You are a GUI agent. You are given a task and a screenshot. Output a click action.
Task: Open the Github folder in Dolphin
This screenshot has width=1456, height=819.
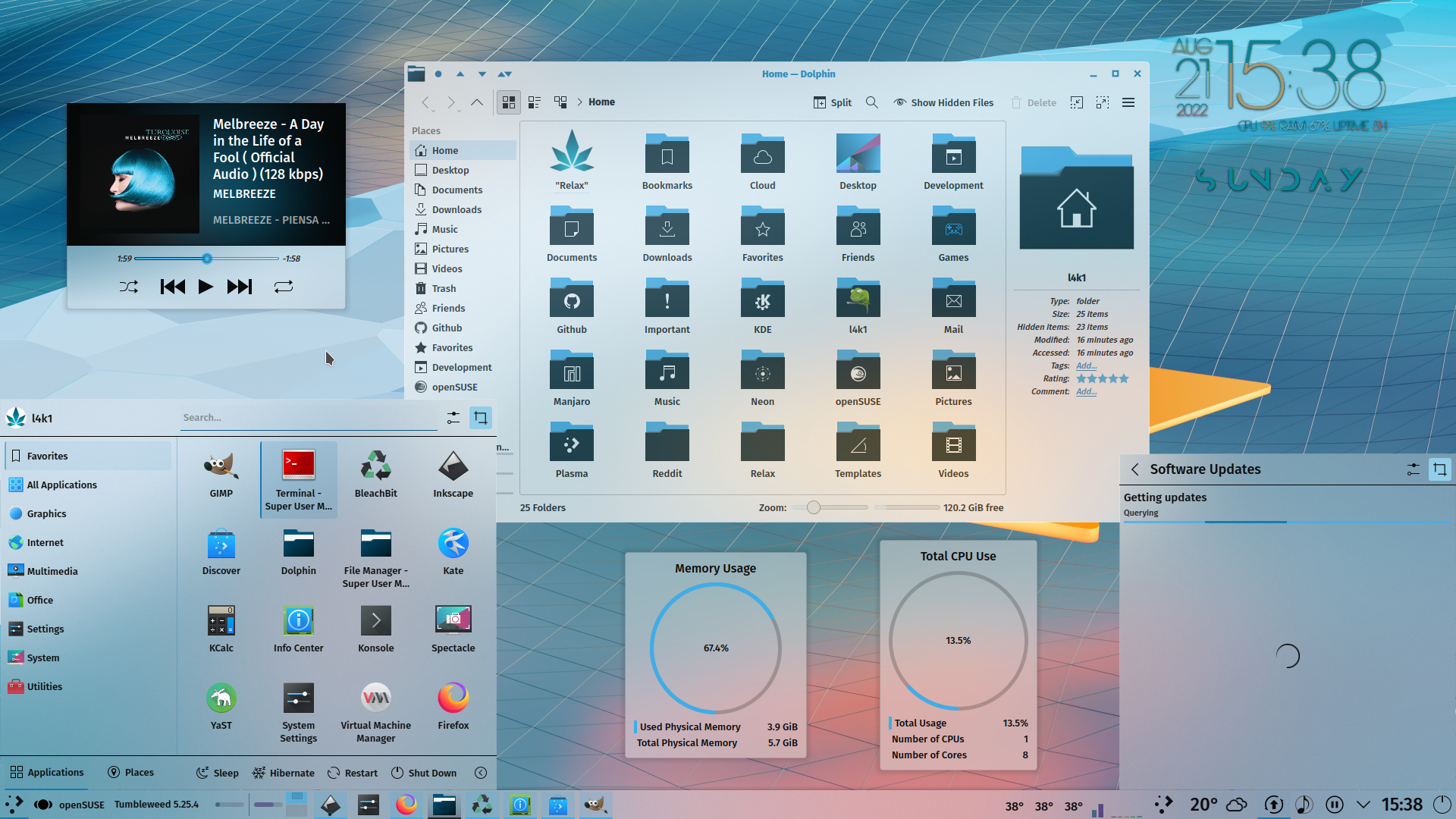click(x=572, y=306)
